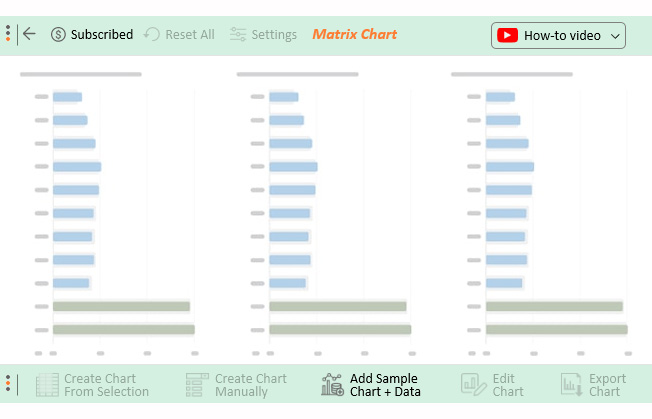Image resolution: width=652 pixels, height=419 pixels.
Task: Click the How-to video button label
Action: click(562, 36)
